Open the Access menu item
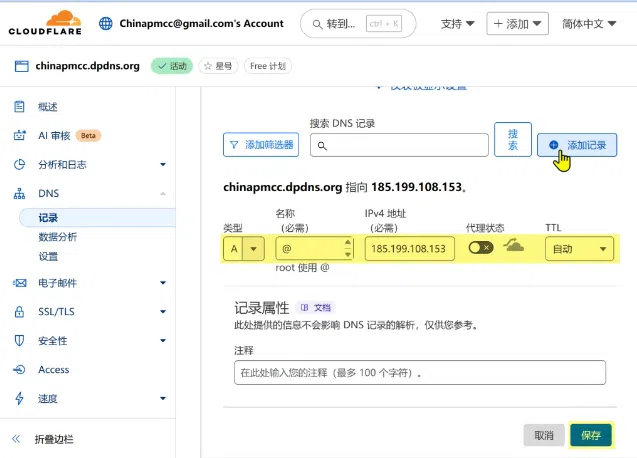 [x=54, y=369]
